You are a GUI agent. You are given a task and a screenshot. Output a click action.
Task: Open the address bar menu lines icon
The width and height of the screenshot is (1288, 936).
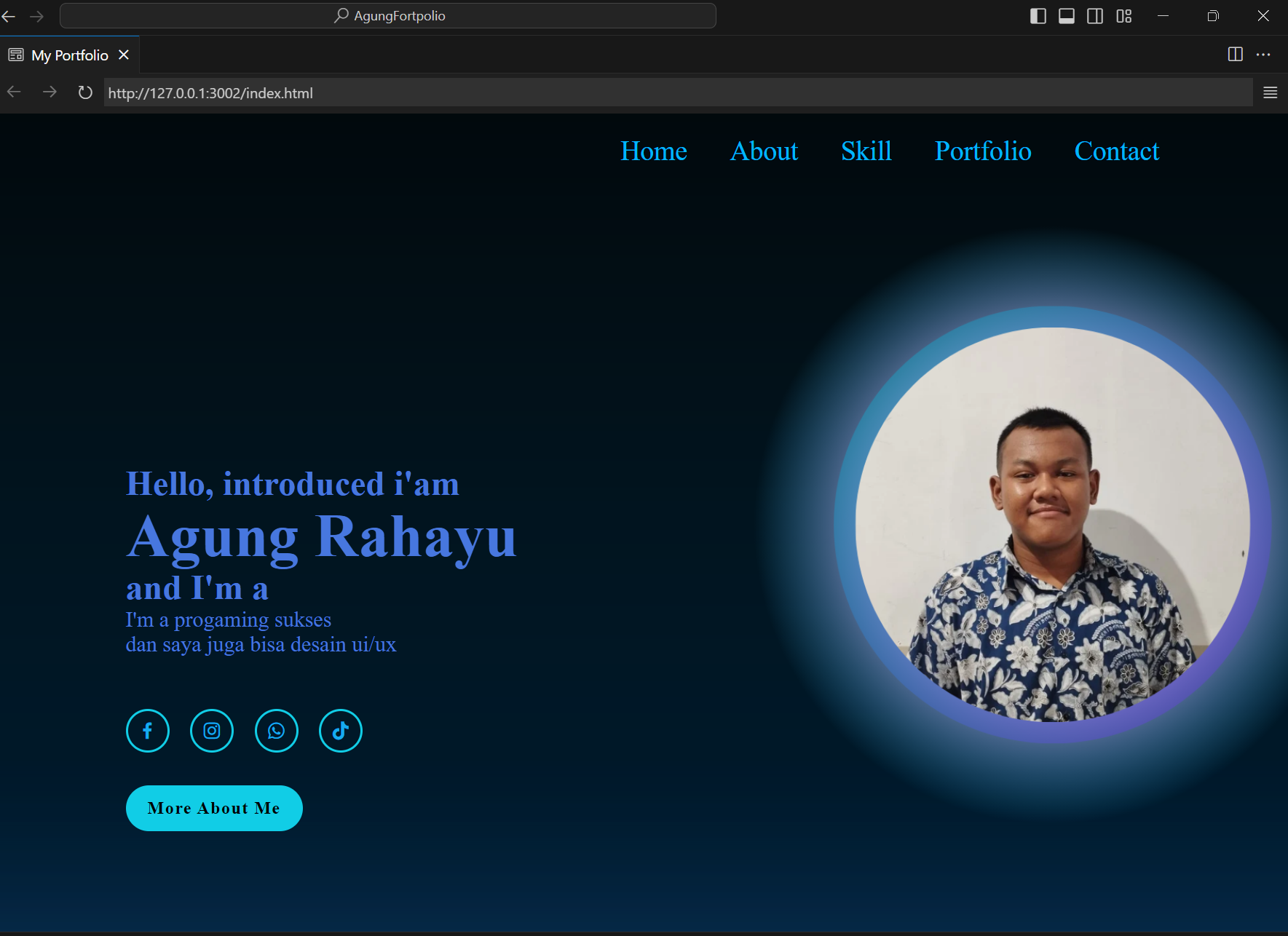(1270, 92)
